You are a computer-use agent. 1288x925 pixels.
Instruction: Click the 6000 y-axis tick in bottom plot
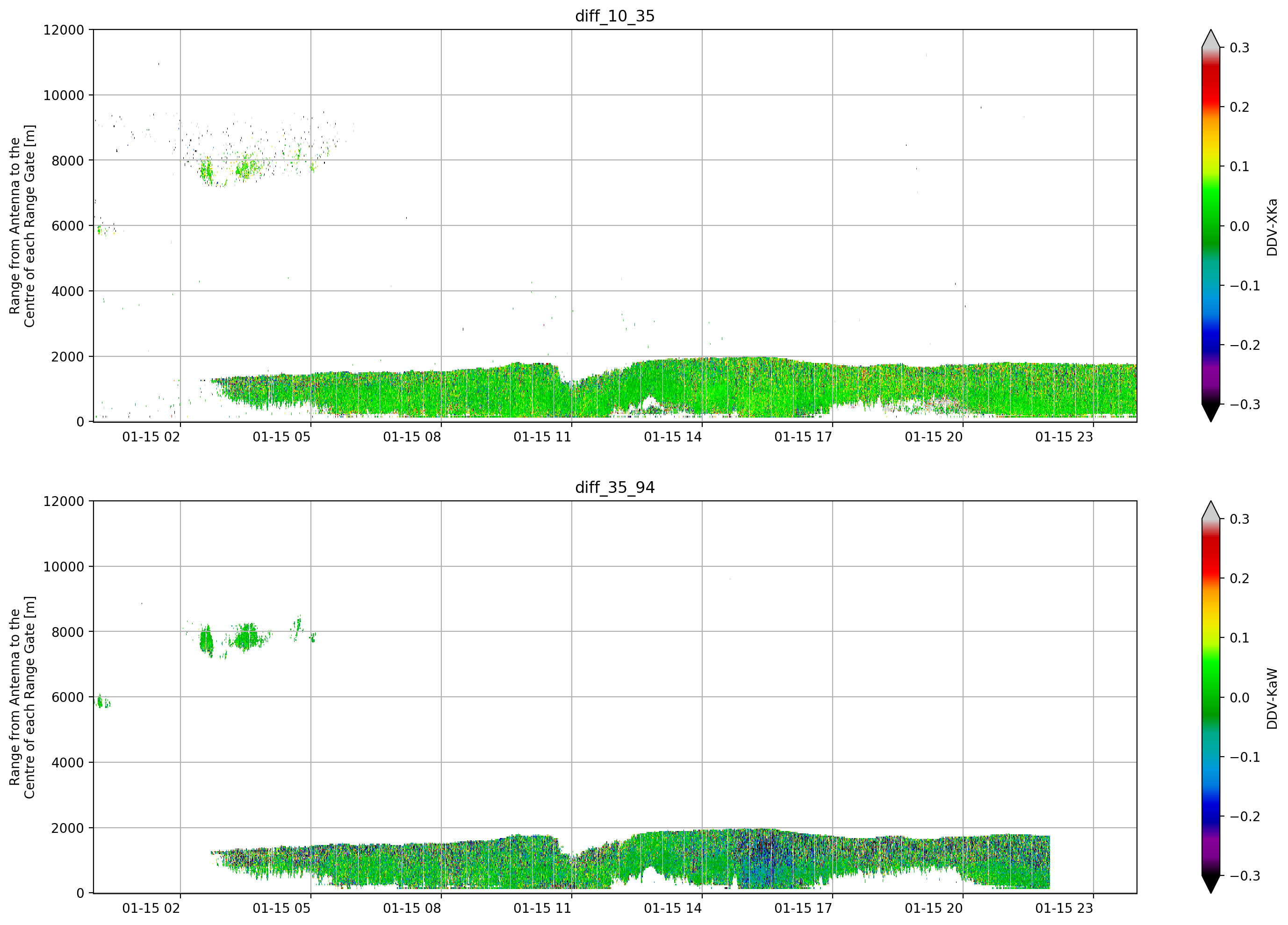68,697
